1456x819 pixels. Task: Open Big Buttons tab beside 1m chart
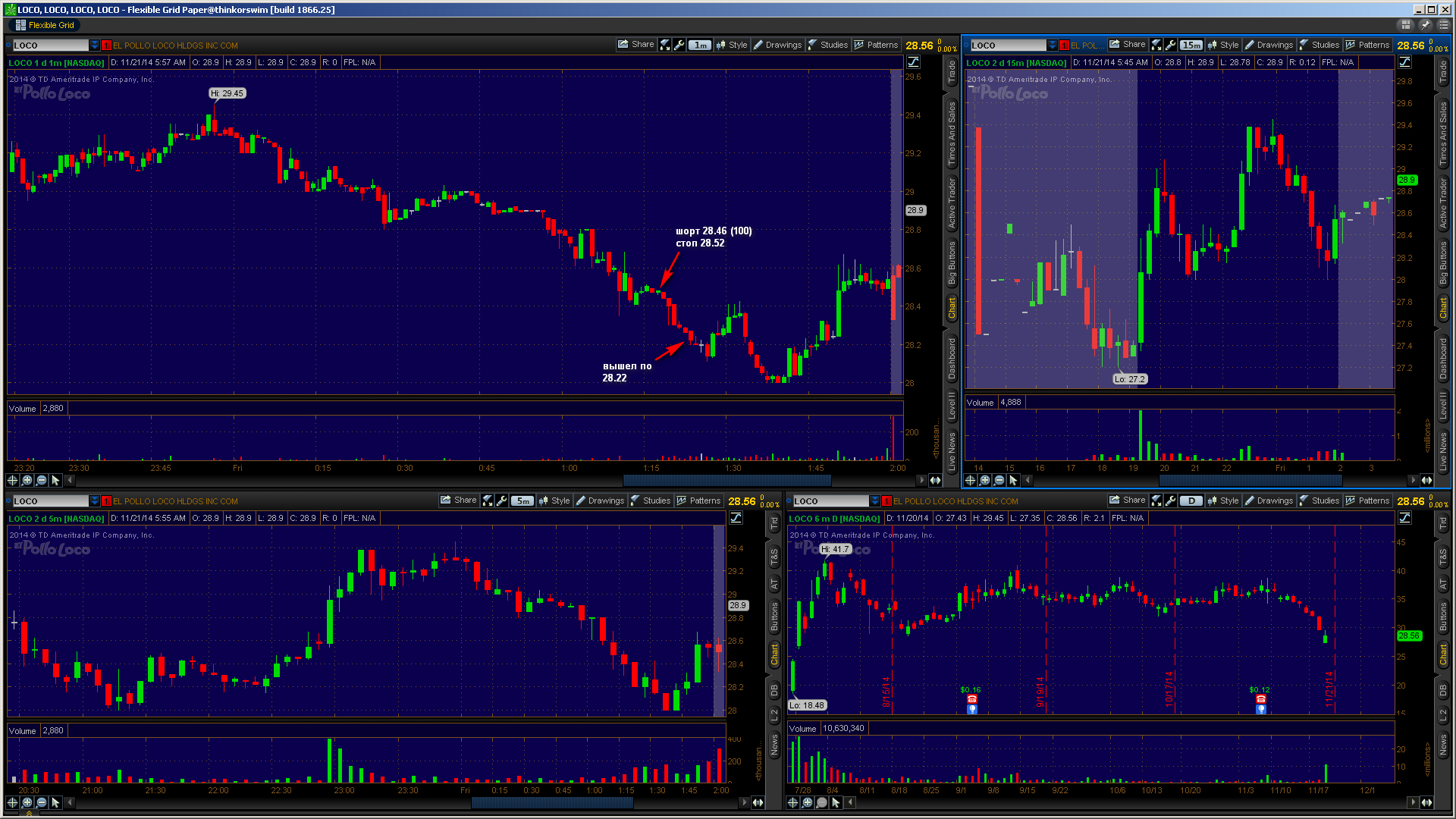(952, 262)
